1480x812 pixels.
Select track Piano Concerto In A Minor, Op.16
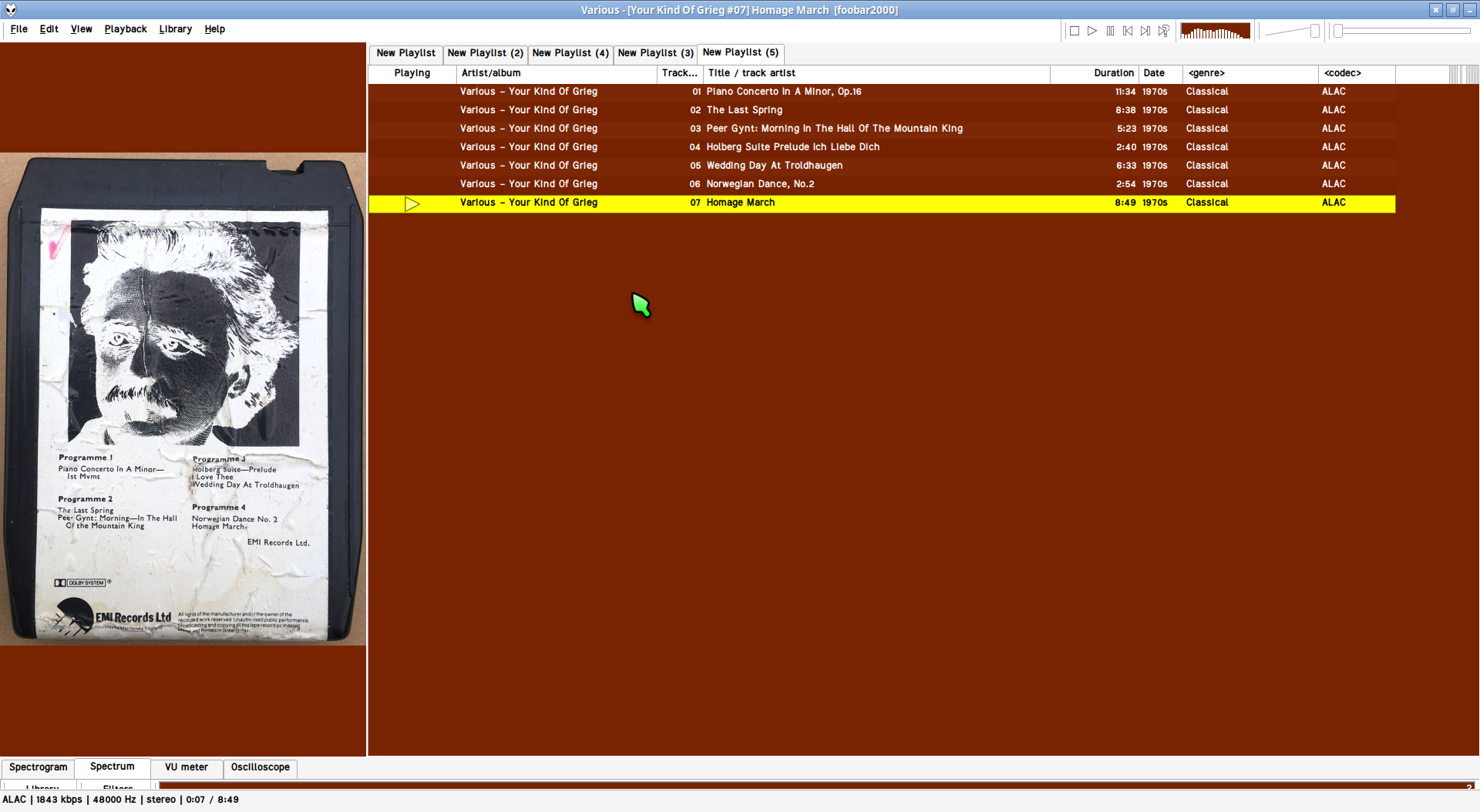tap(882, 92)
